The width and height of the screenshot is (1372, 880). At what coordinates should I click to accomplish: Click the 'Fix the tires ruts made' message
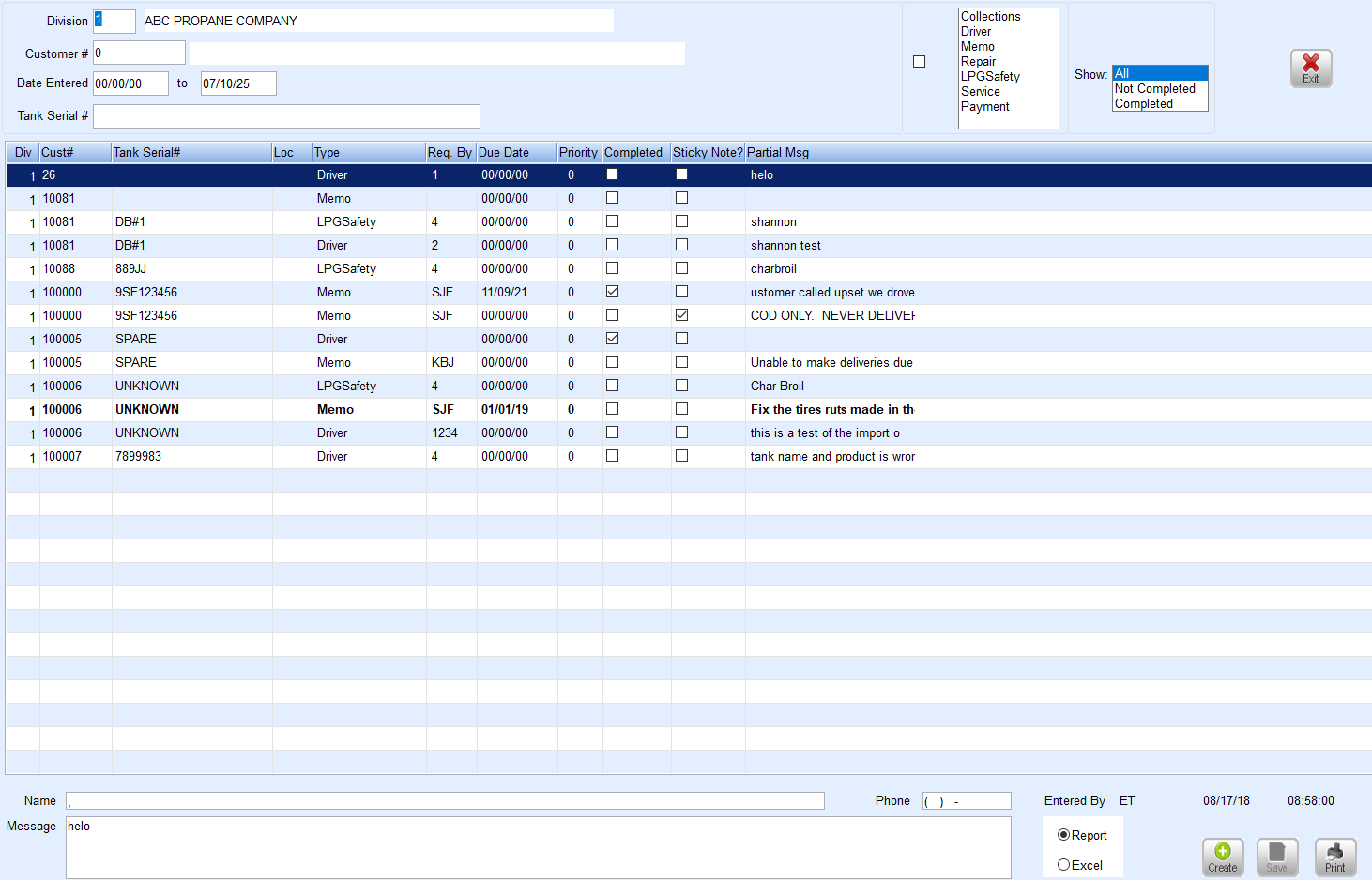tap(832, 409)
